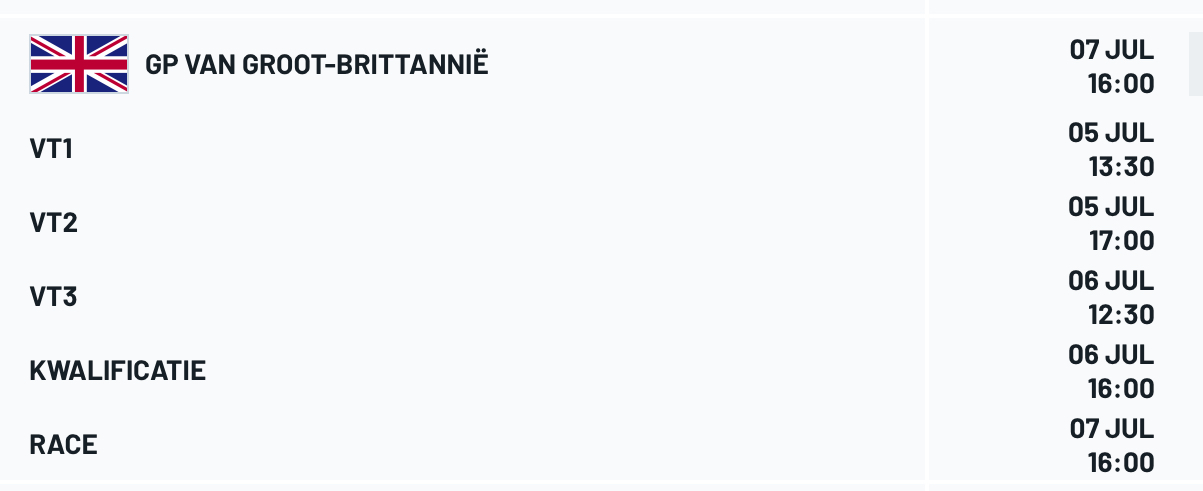Select the Race session label

click(x=64, y=446)
